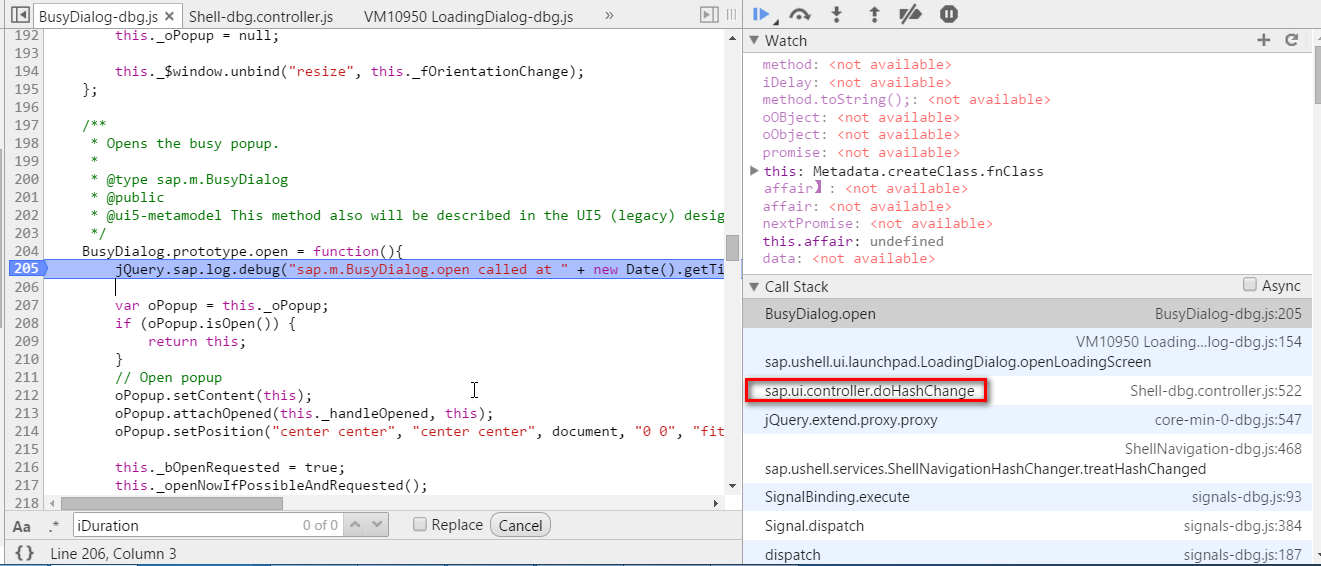Toggle the file navigator sidebar icon
This screenshot has width=1321, height=566.
[x=18, y=16]
